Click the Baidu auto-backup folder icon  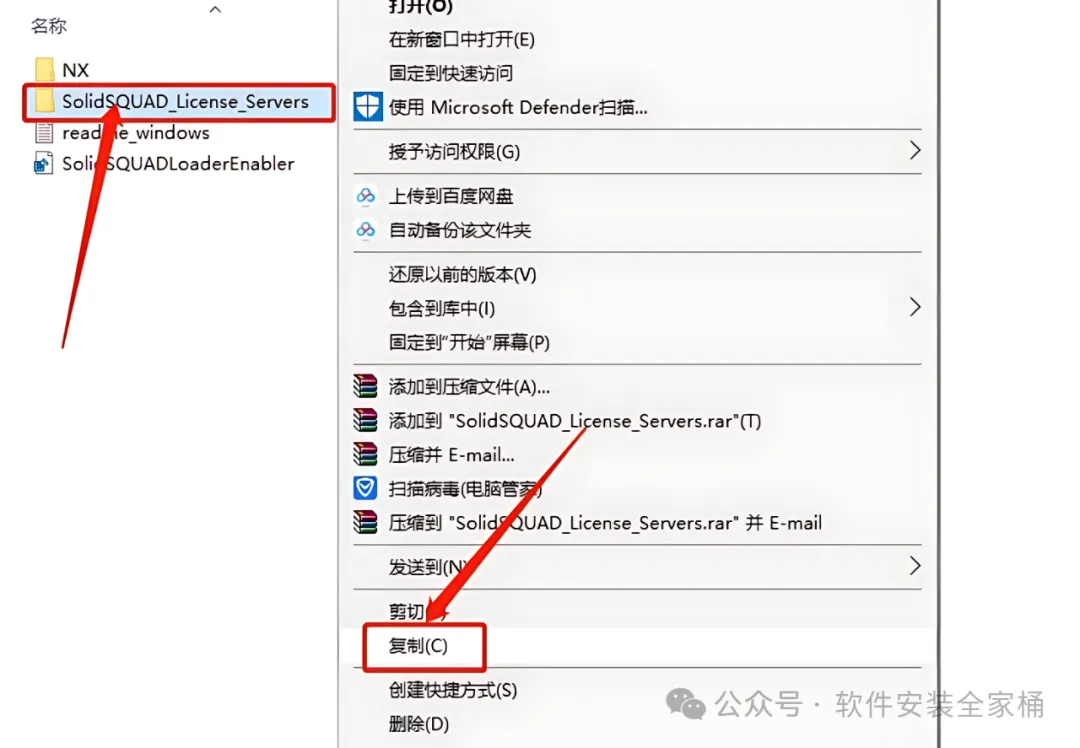[x=366, y=230]
